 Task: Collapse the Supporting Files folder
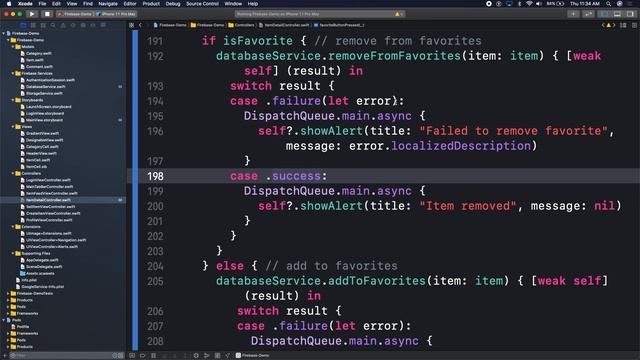click(x=13, y=253)
